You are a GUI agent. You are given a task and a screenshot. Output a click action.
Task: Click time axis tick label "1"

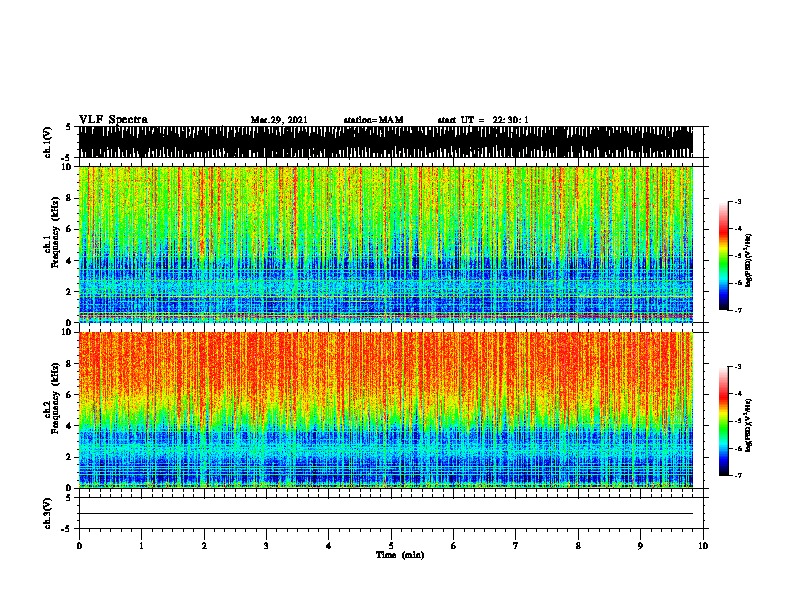[141, 546]
